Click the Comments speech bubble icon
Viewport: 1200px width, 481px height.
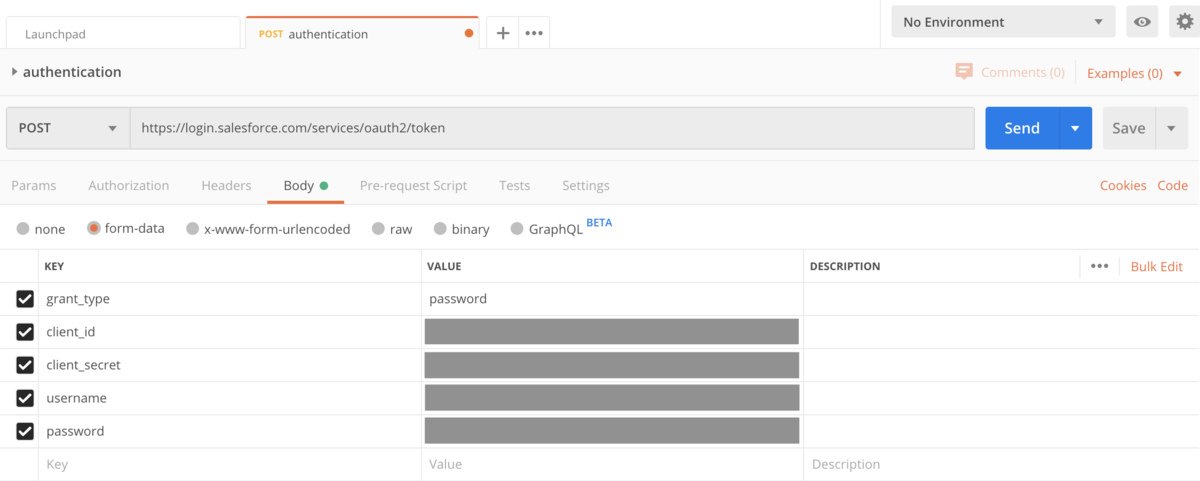coord(964,72)
